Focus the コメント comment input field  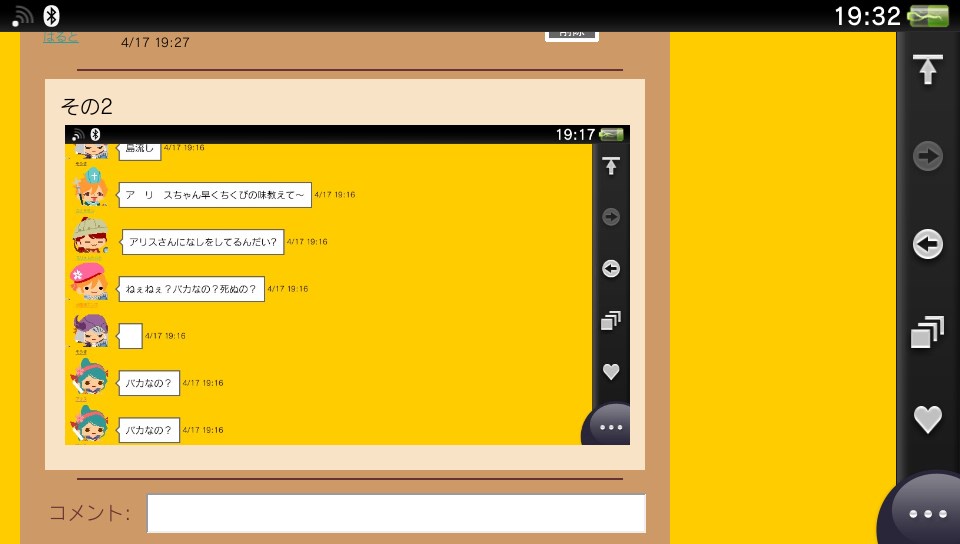pos(396,513)
